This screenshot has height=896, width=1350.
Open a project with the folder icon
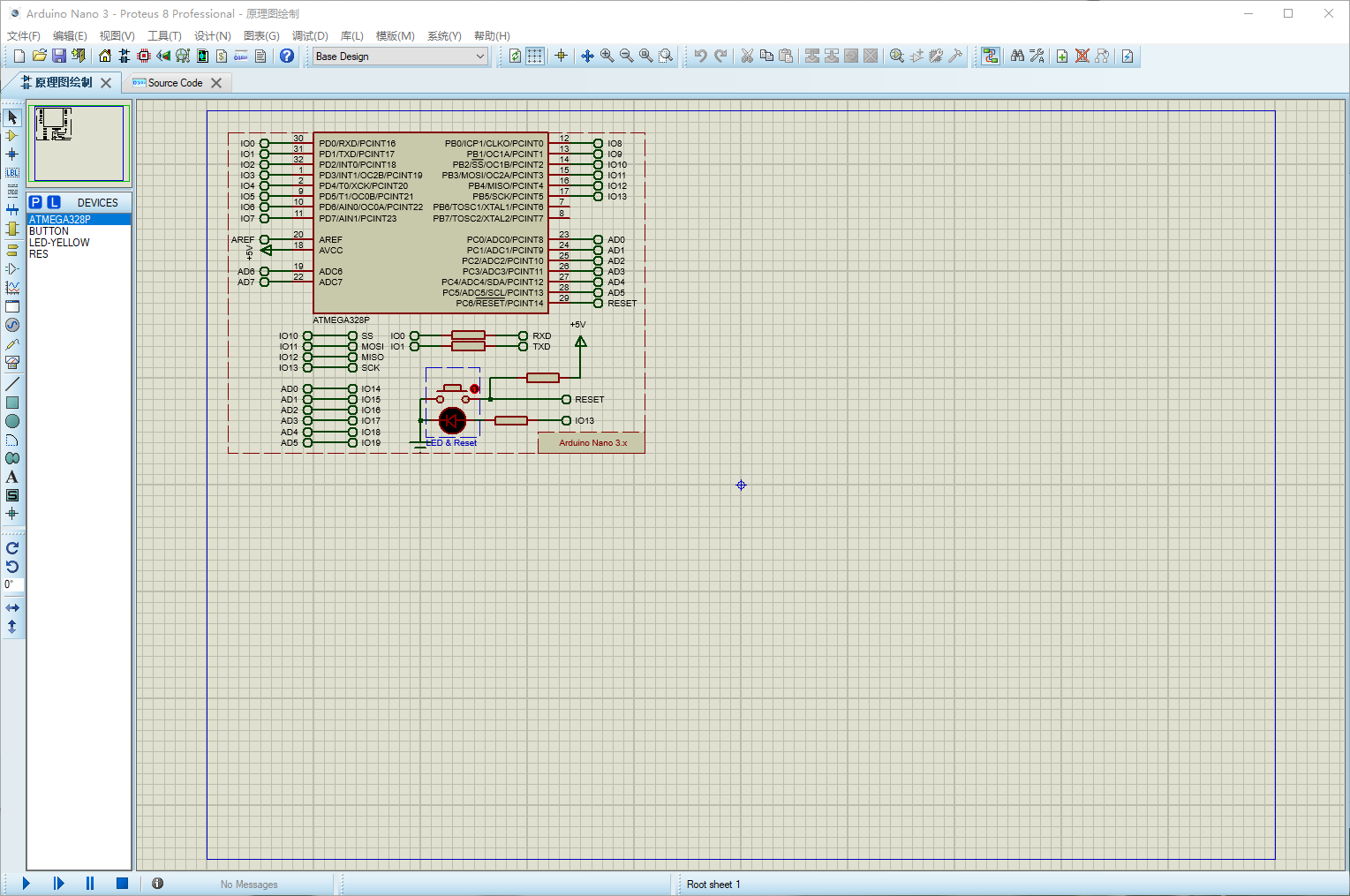[39, 56]
